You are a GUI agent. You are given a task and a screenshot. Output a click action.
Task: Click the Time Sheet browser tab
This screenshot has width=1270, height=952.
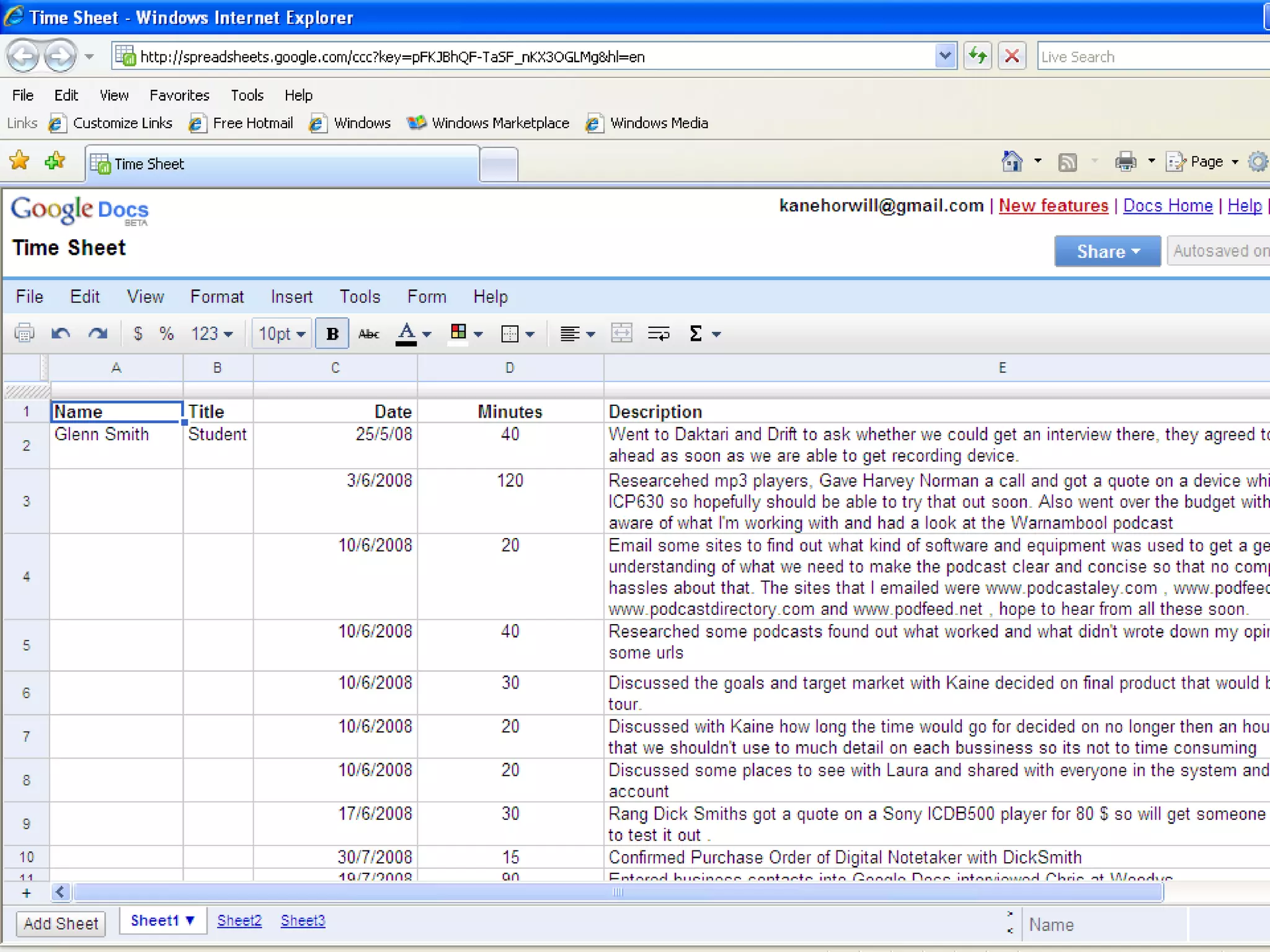point(282,164)
